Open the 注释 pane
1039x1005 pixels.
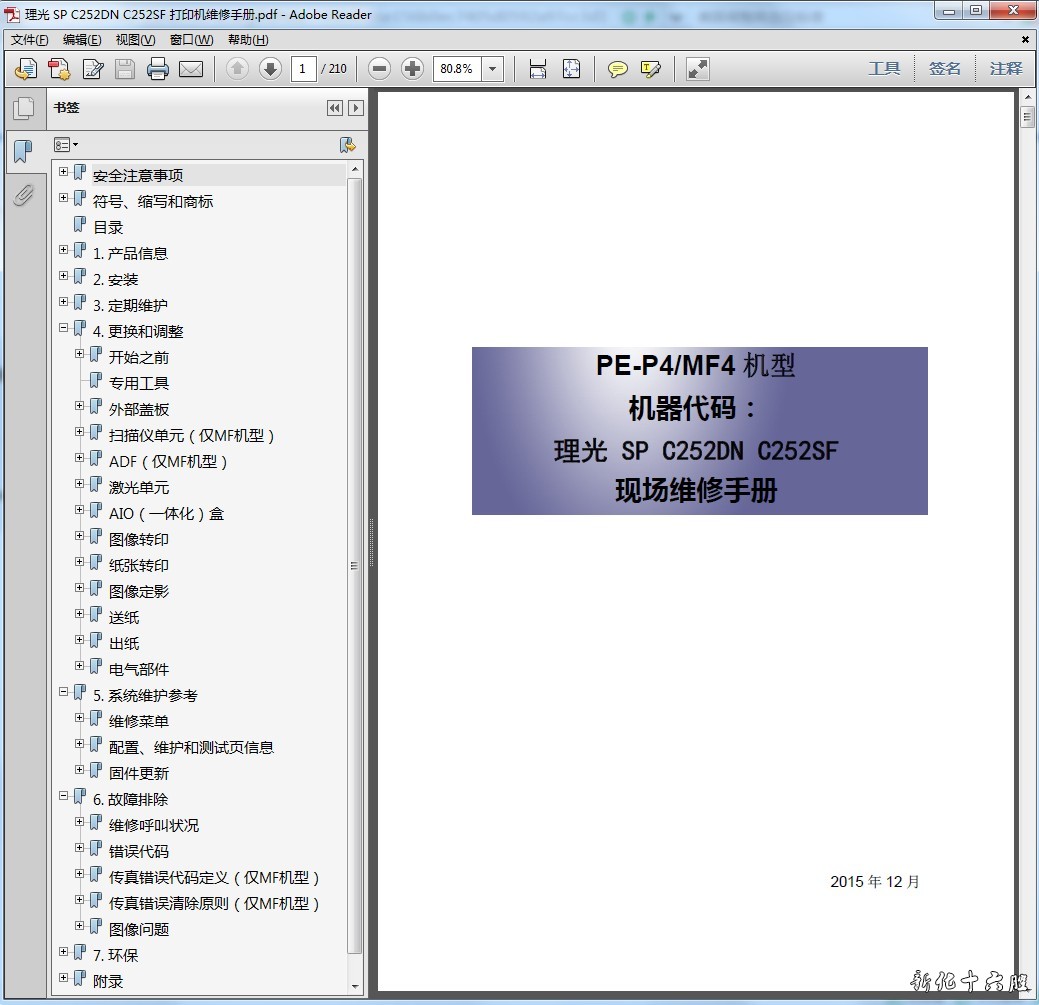pos(1006,69)
